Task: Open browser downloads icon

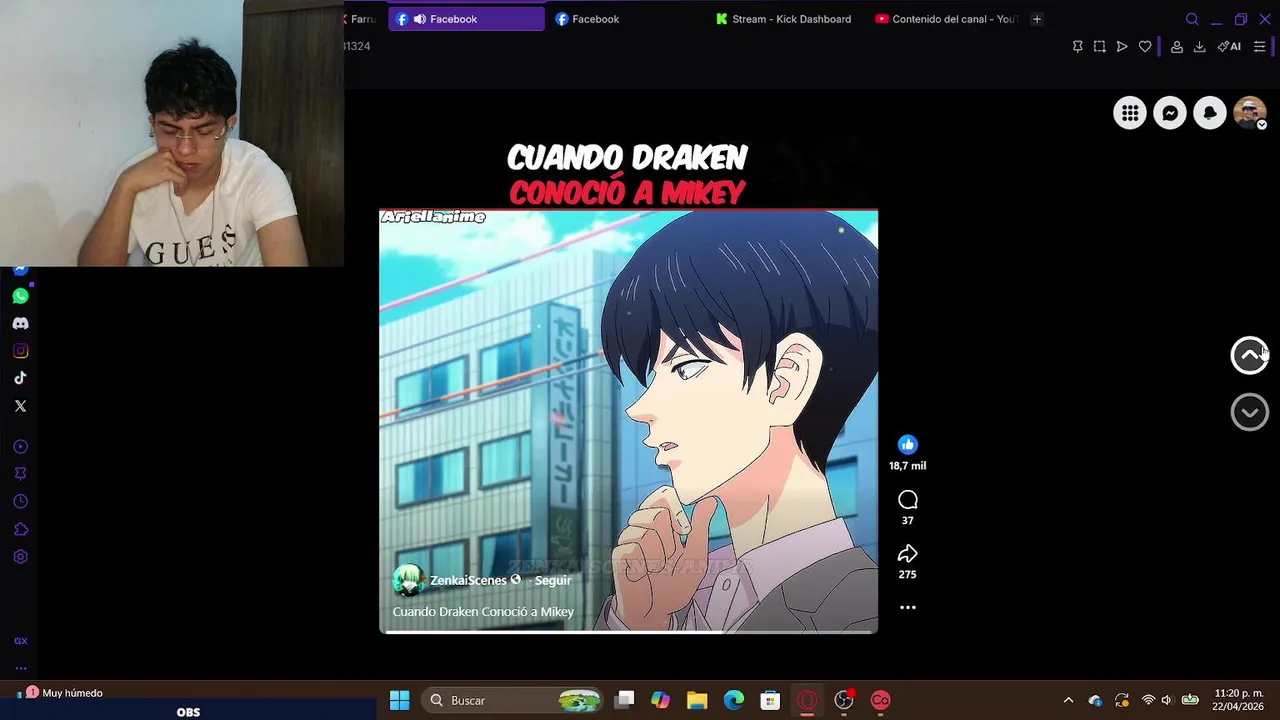Action: 1199,47
